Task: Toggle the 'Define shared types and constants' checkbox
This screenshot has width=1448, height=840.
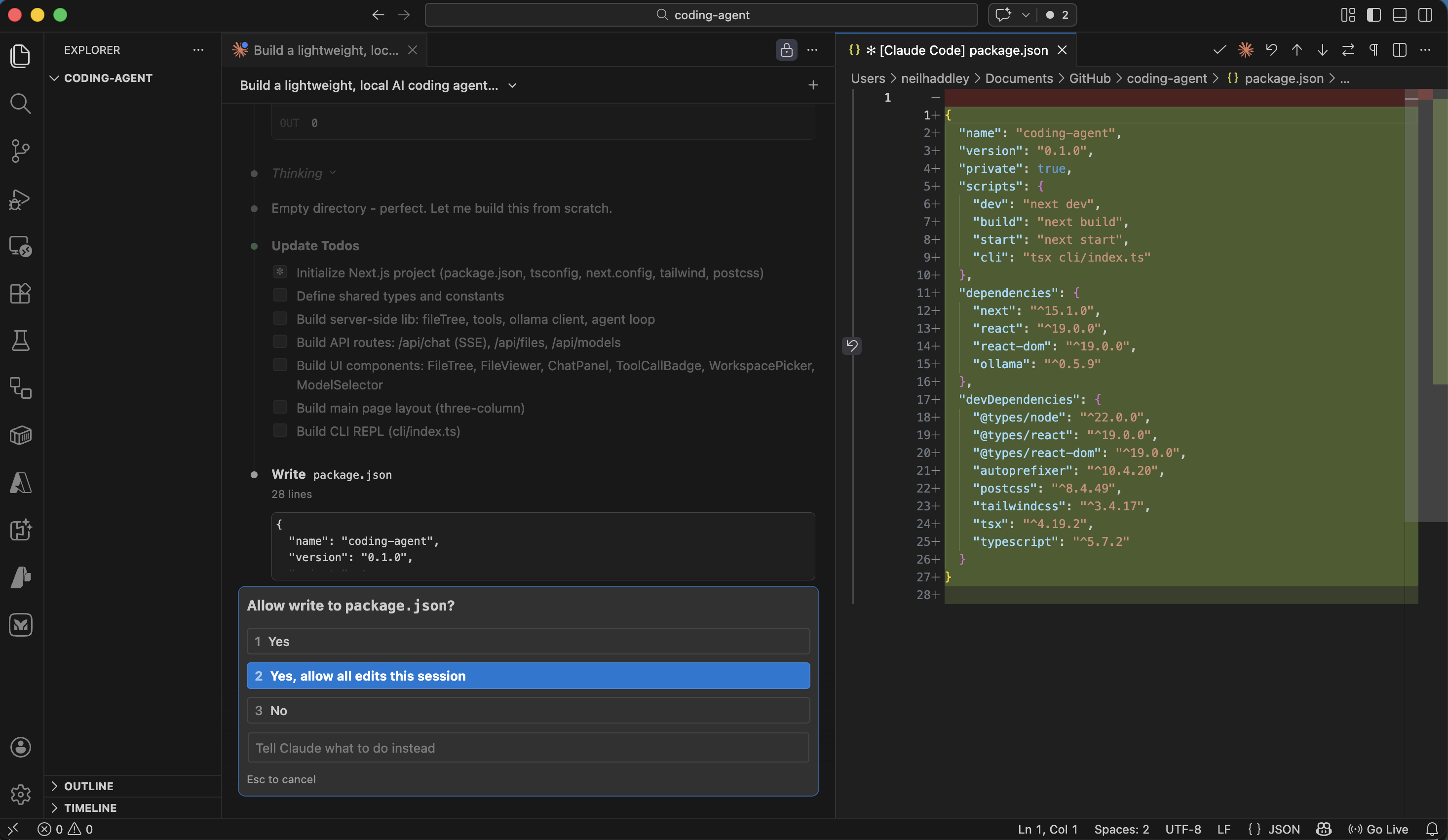Action: tap(280, 295)
